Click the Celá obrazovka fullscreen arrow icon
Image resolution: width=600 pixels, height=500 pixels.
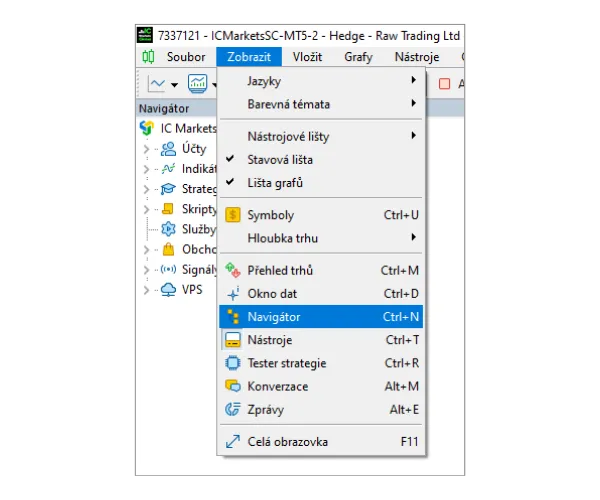pos(233,441)
